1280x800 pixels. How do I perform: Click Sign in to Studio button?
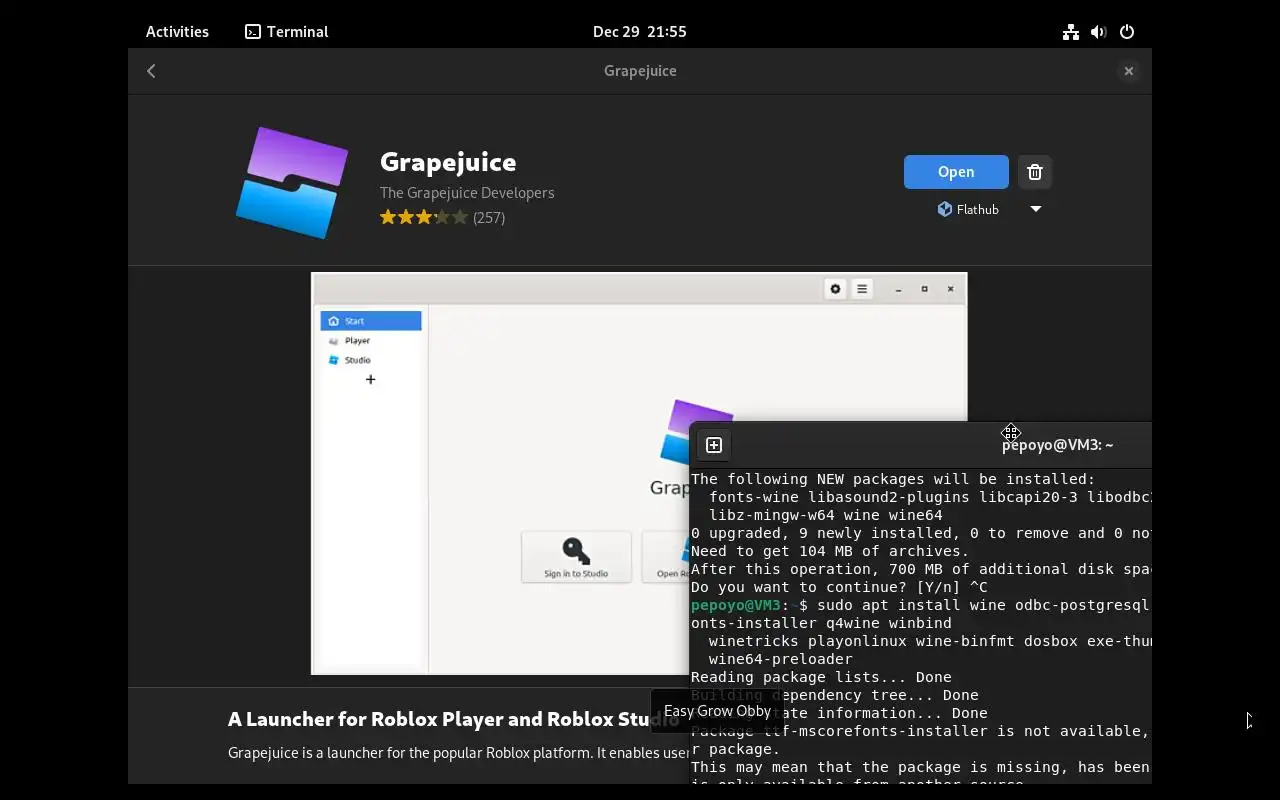coord(576,556)
